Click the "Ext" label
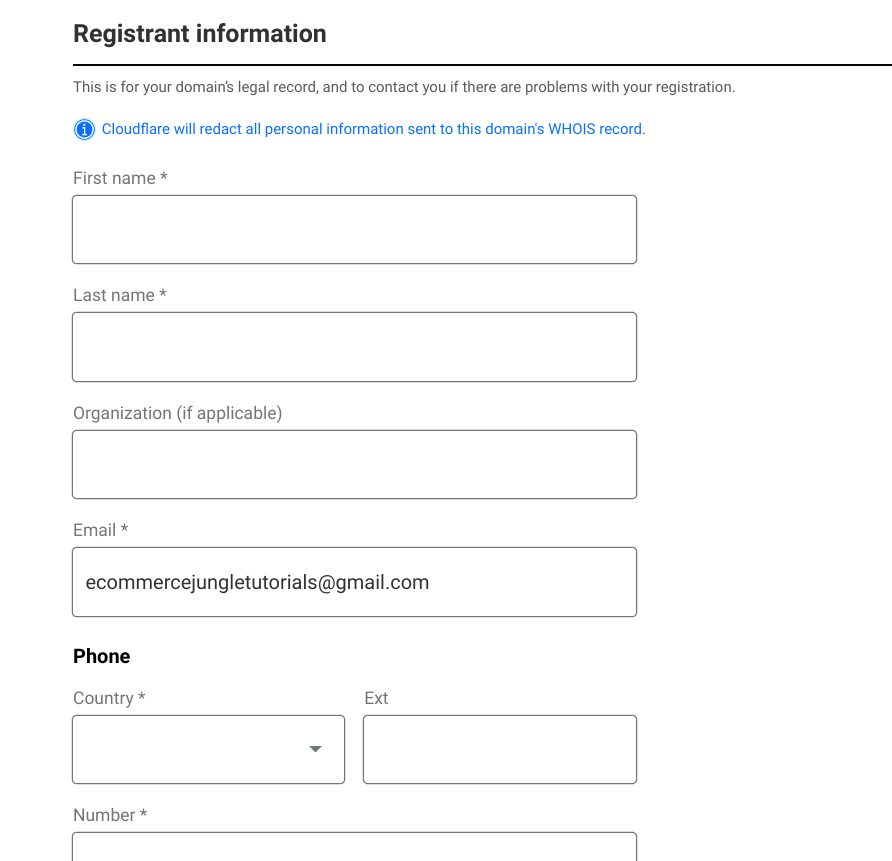The width and height of the screenshot is (892, 861). point(376,698)
